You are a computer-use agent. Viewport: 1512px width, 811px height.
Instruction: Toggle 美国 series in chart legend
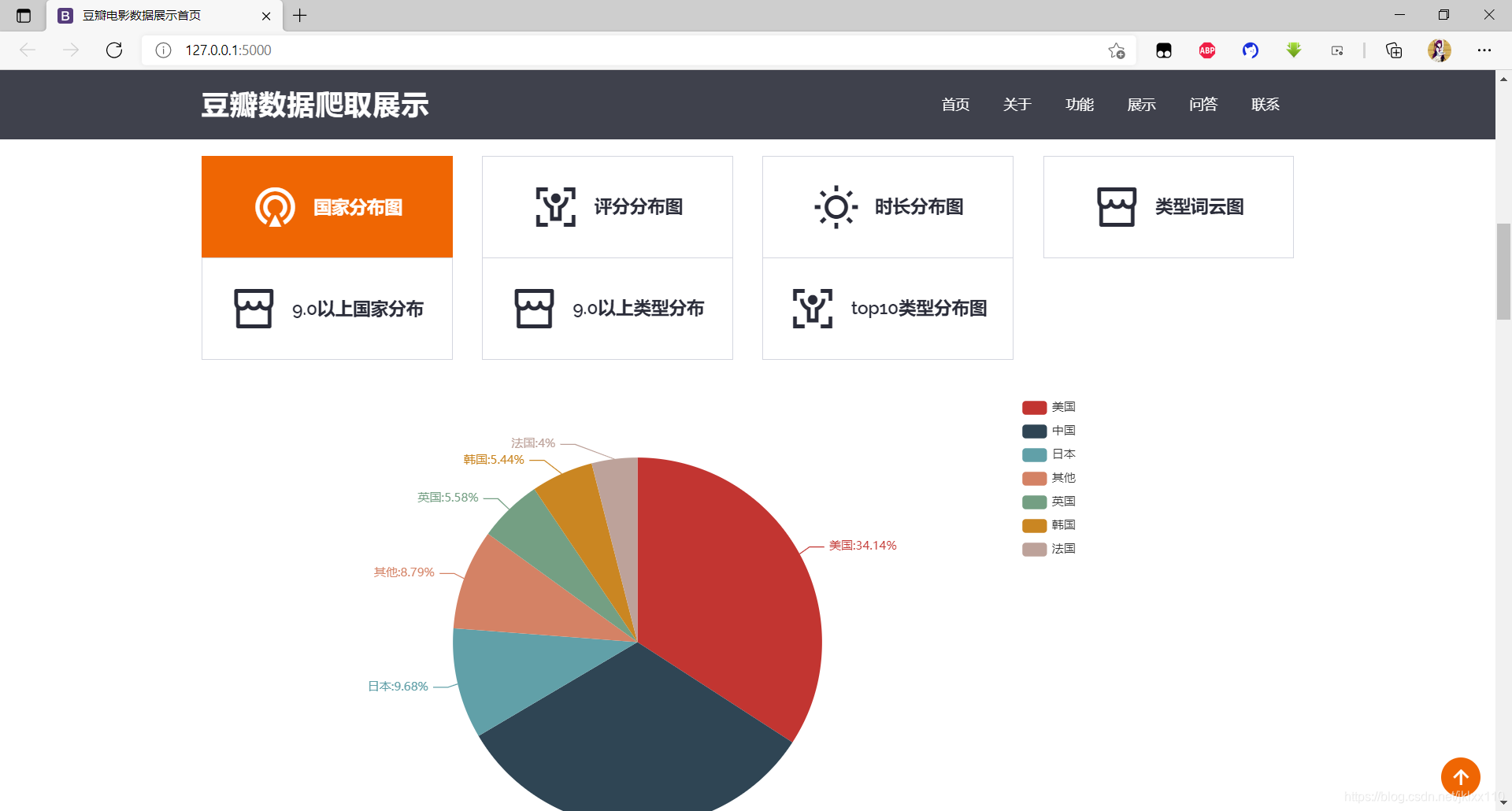tap(1049, 407)
